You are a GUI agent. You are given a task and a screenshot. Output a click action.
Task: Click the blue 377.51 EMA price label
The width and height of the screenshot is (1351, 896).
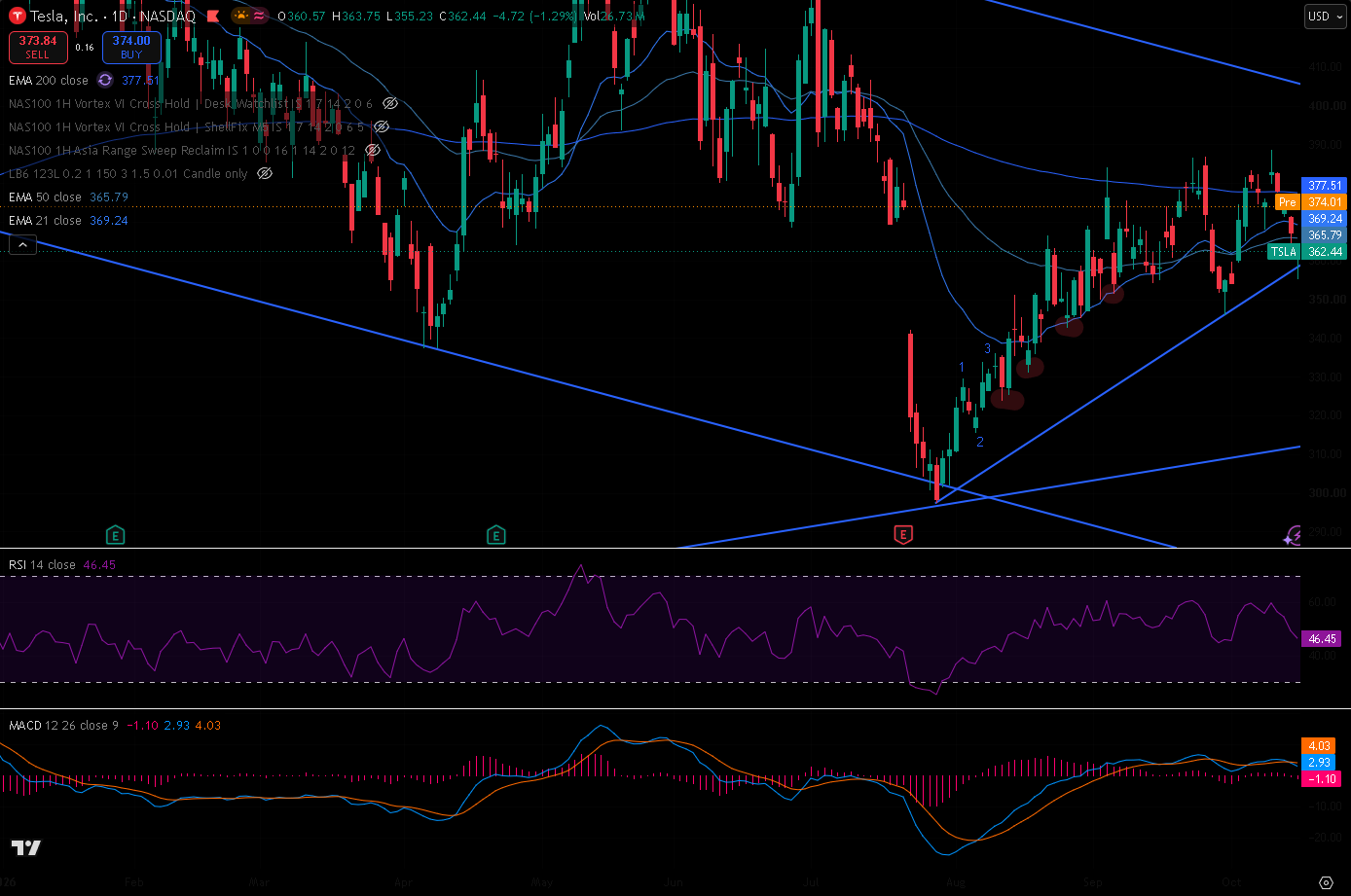[x=1325, y=186]
